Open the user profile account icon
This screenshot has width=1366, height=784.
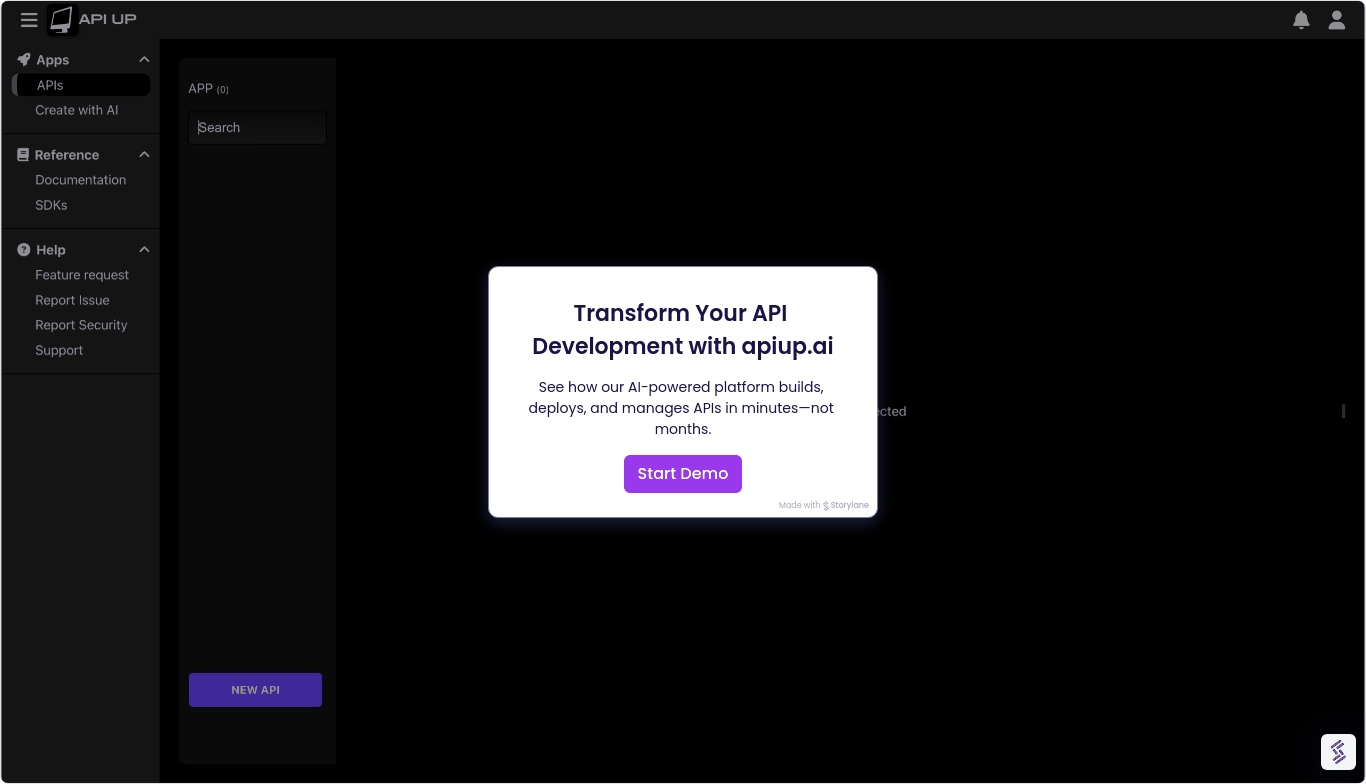tap(1337, 19)
